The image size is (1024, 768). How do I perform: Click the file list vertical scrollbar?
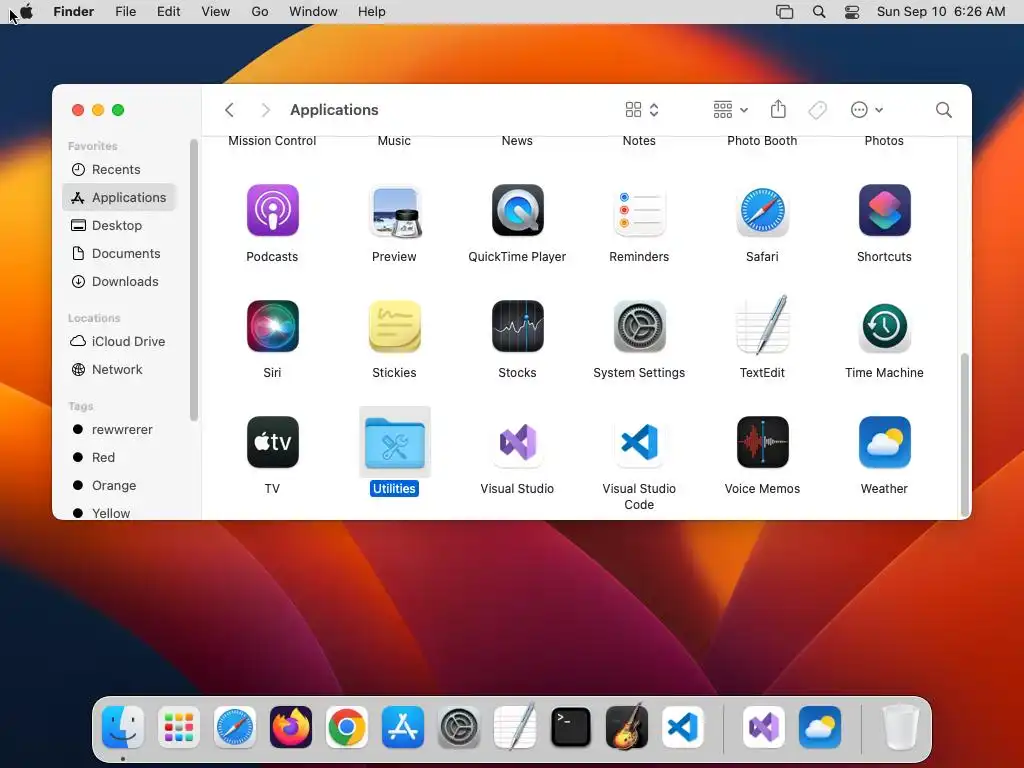click(x=965, y=434)
